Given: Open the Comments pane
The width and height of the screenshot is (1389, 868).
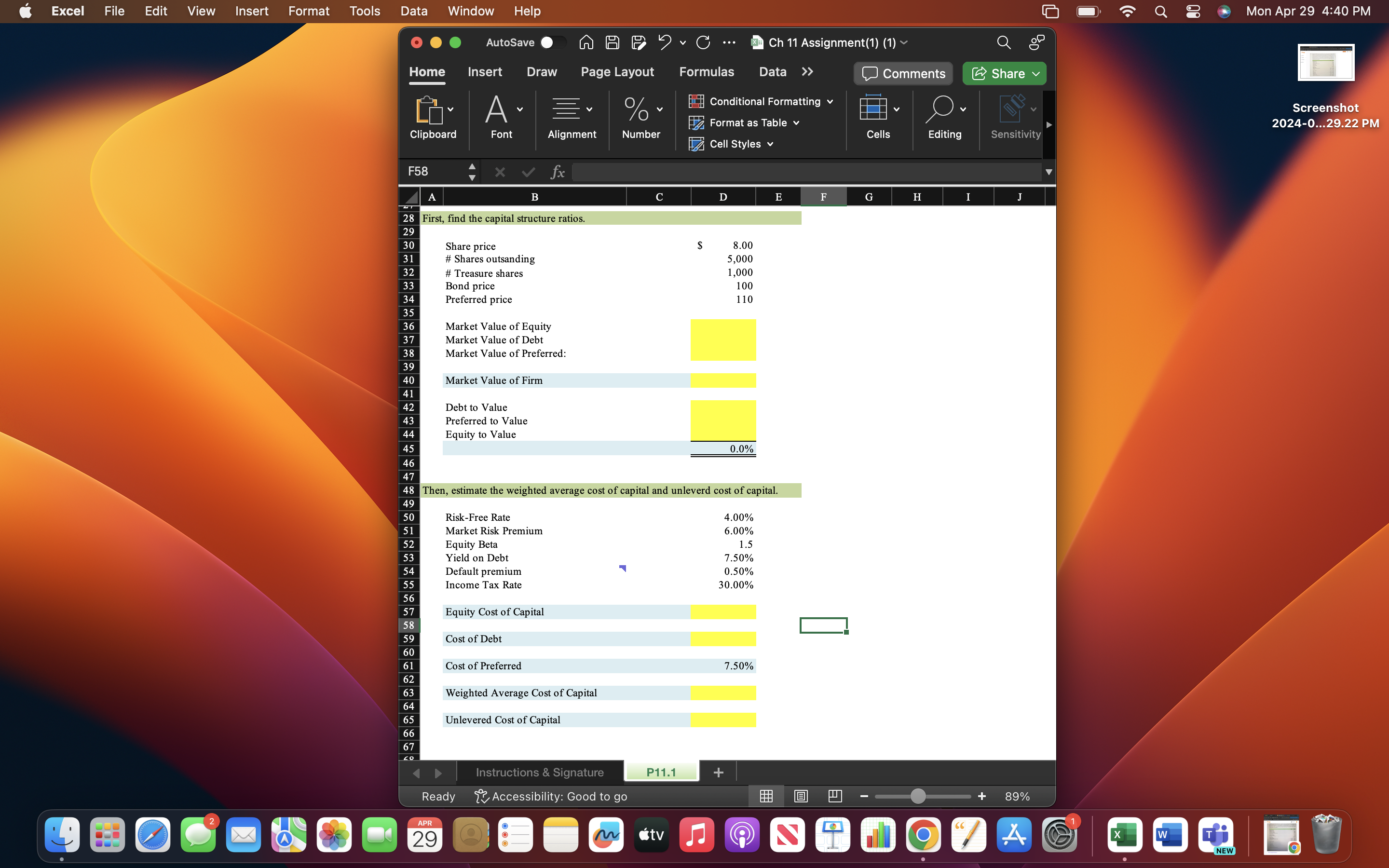Looking at the screenshot, I should [x=903, y=73].
